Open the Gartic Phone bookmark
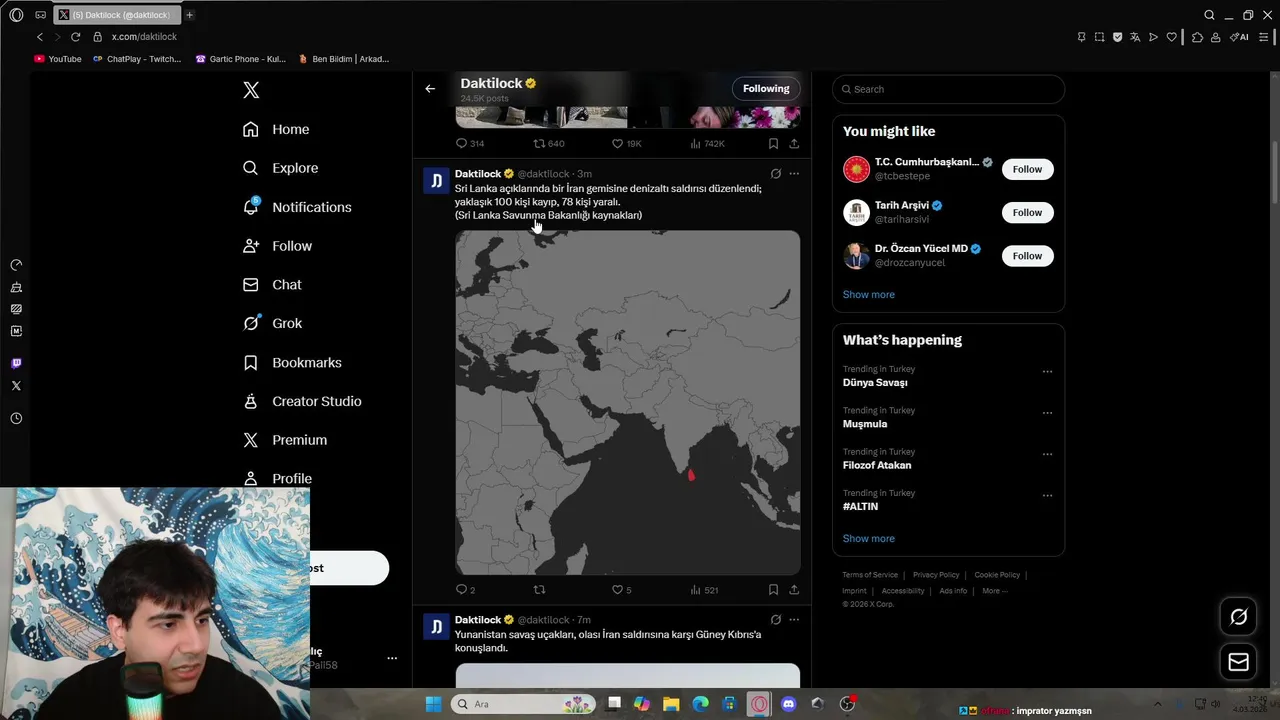Screen dimensions: 1280x720 [x=241, y=59]
